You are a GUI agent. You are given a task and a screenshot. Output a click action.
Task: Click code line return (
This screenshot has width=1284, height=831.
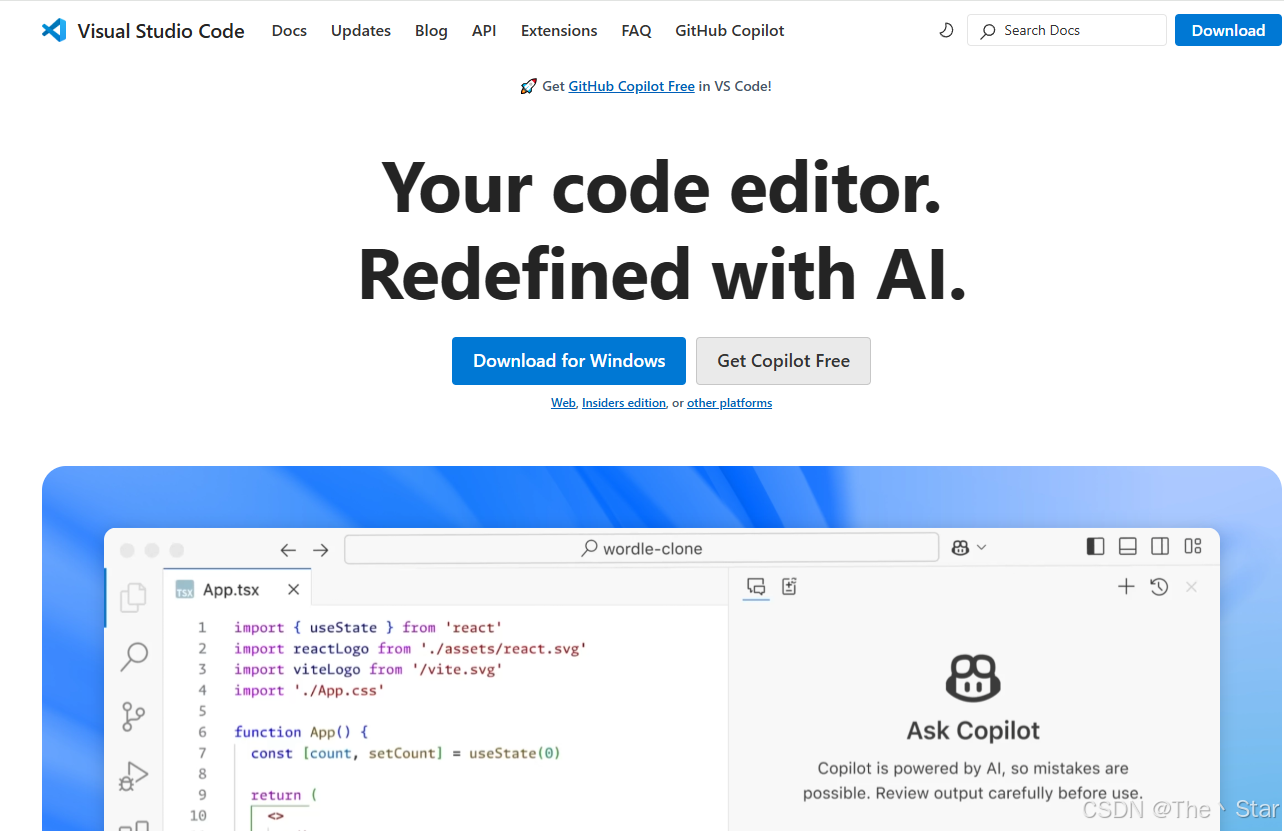click(x=283, y=795)
